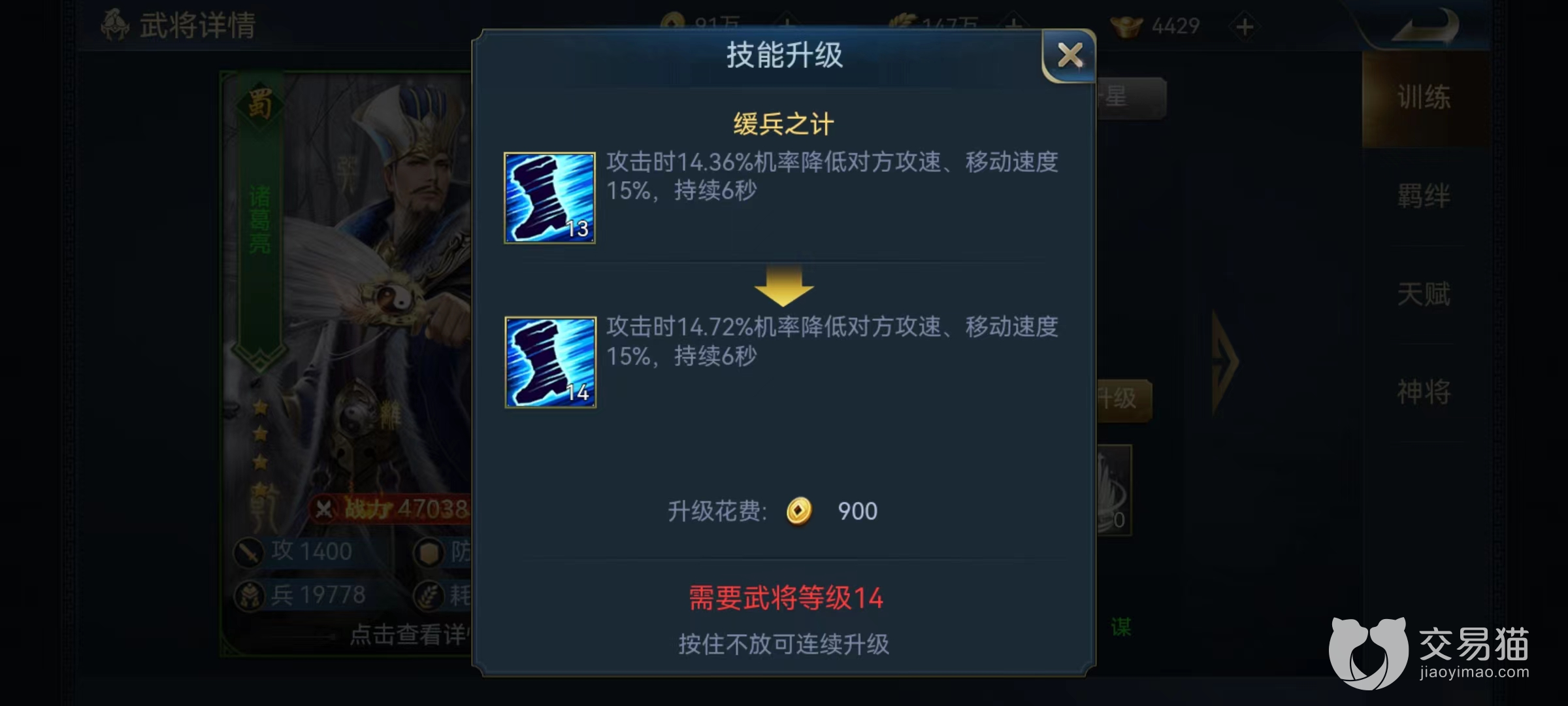Click the troop 兵 19778 stat
The width and height of the screenshot is (1568, 706).
pos(302,596)
